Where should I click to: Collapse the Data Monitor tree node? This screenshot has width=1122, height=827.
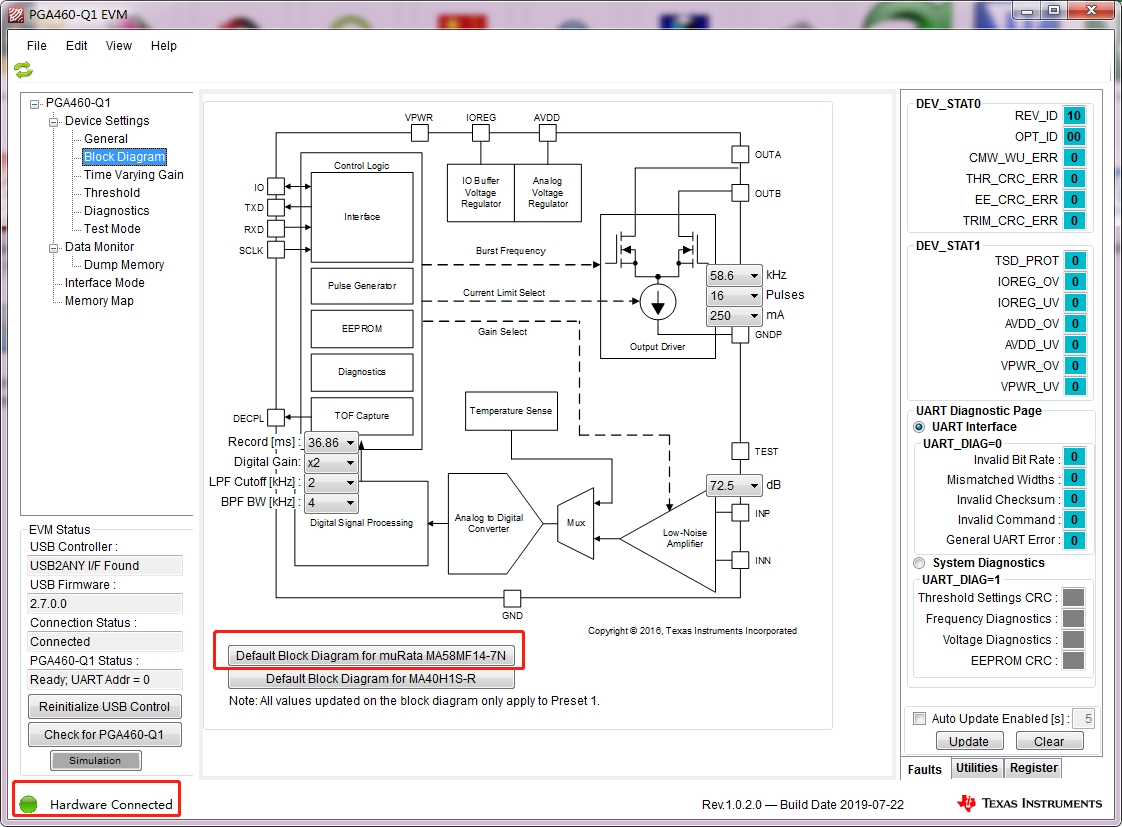(53, 248)
